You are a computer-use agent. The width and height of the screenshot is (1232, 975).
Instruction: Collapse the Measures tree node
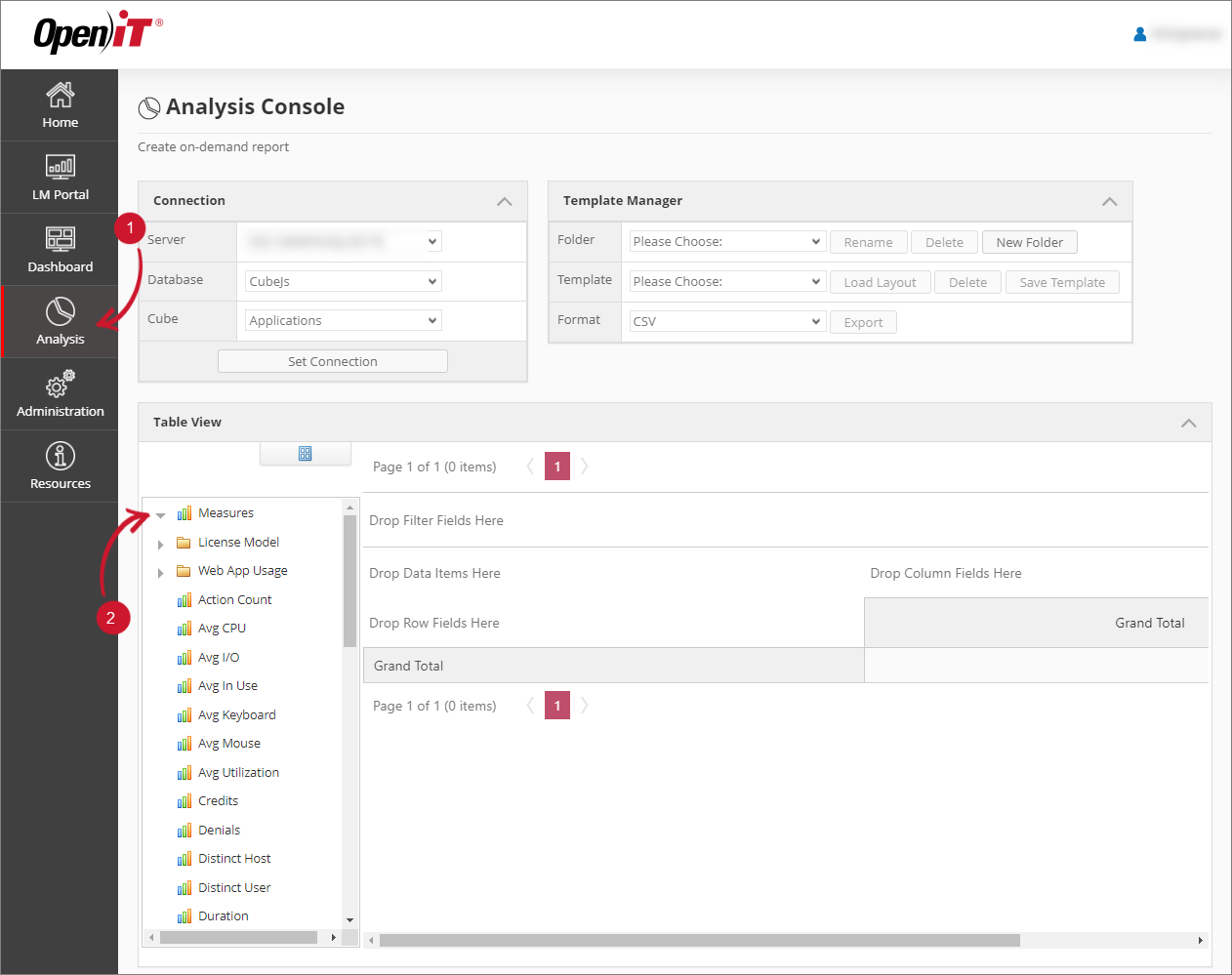(161, 515)
